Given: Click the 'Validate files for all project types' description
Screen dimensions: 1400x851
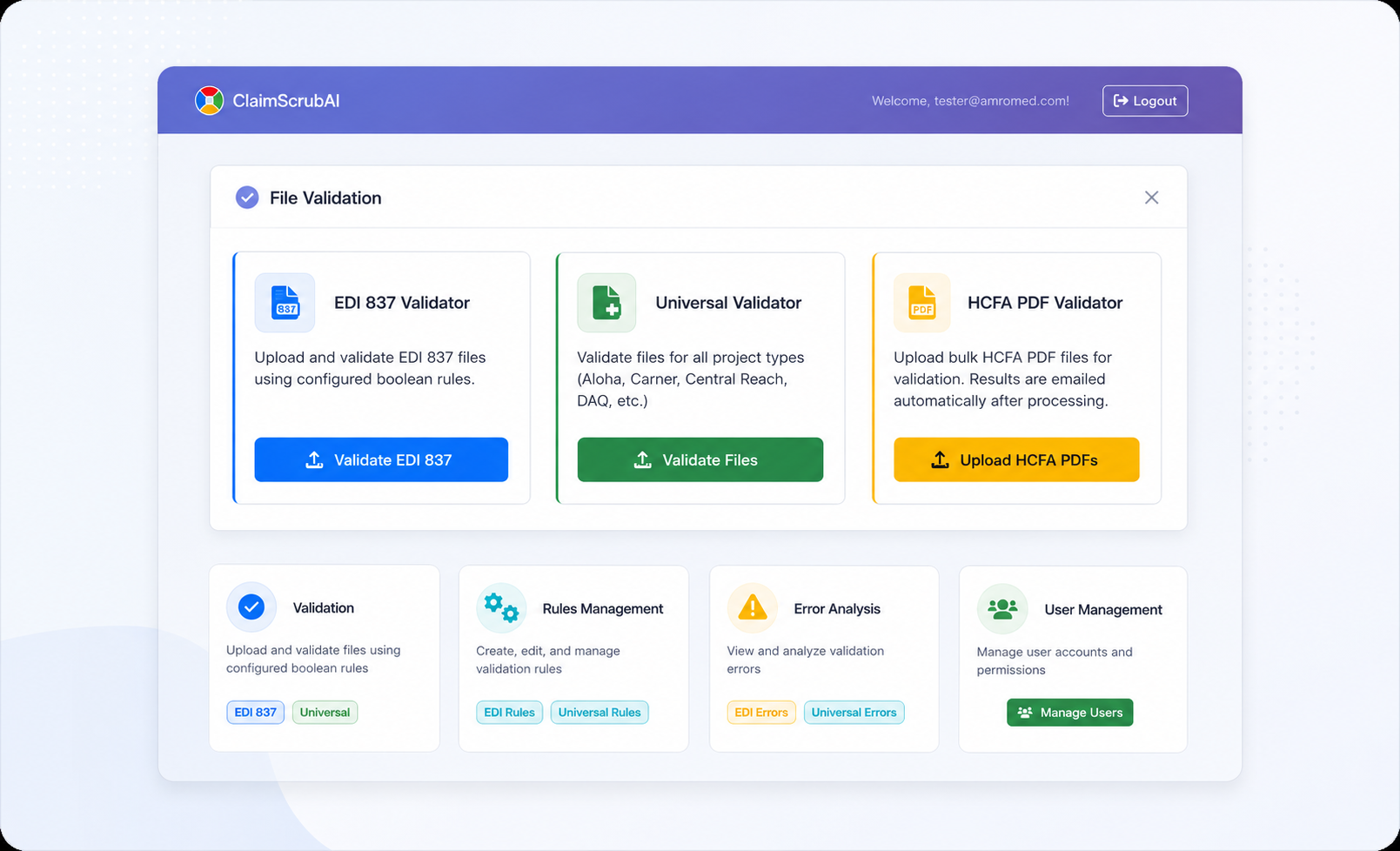Looking at the screenshot, I should pos(691,379).
